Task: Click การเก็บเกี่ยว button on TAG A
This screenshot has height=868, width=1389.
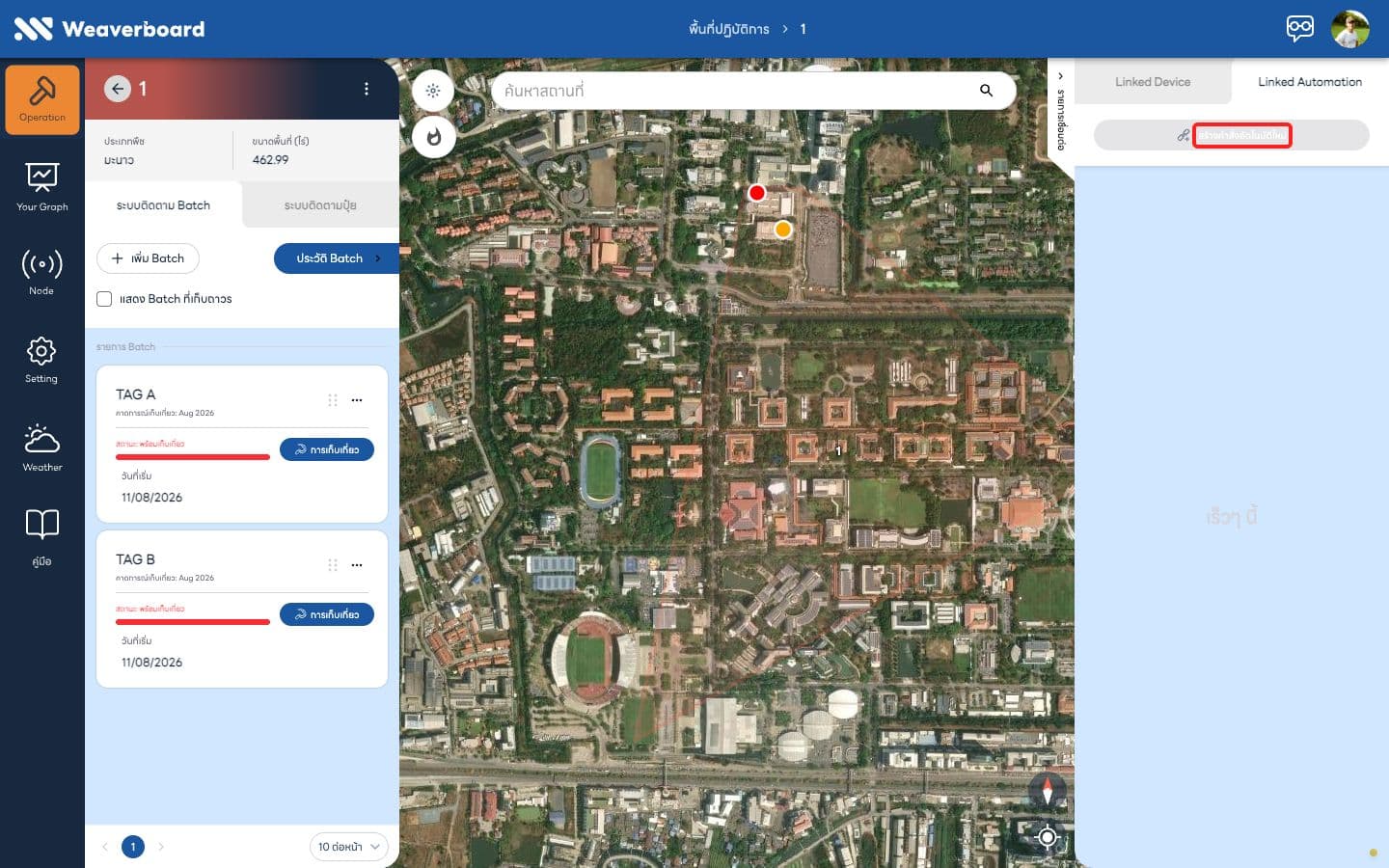Action: [327, 449]
